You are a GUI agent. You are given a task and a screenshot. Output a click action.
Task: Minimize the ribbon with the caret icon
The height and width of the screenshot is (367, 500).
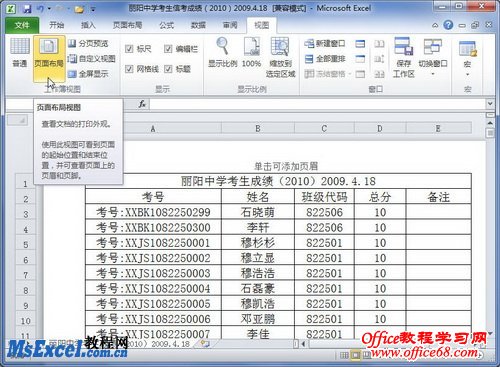pos(435,25)
